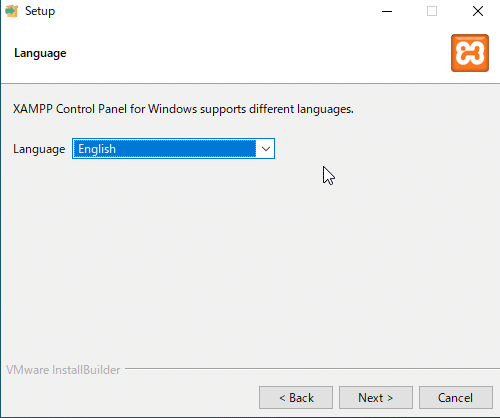The image size is (500, 418).
Task: Minimize the Setup window
Action: click(x=387, y=11)
